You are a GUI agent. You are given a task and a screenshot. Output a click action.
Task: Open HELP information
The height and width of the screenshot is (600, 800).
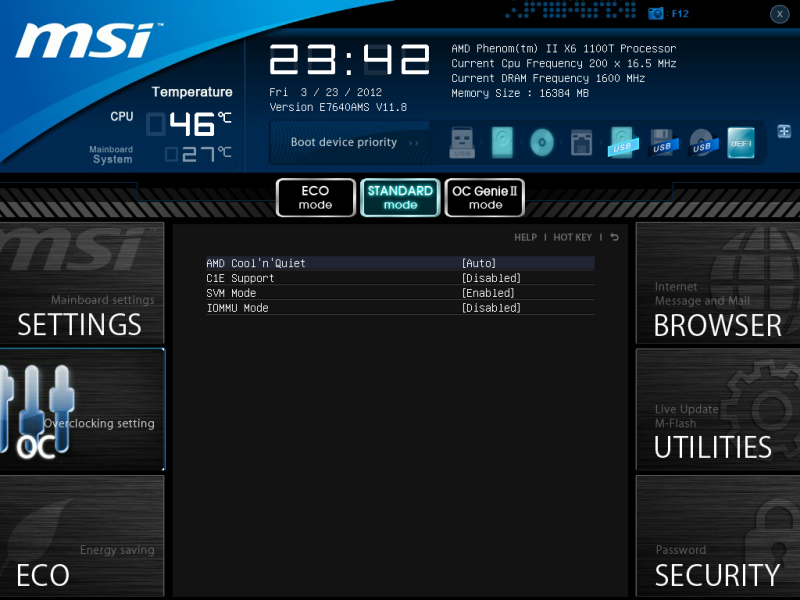pos(526,237)
